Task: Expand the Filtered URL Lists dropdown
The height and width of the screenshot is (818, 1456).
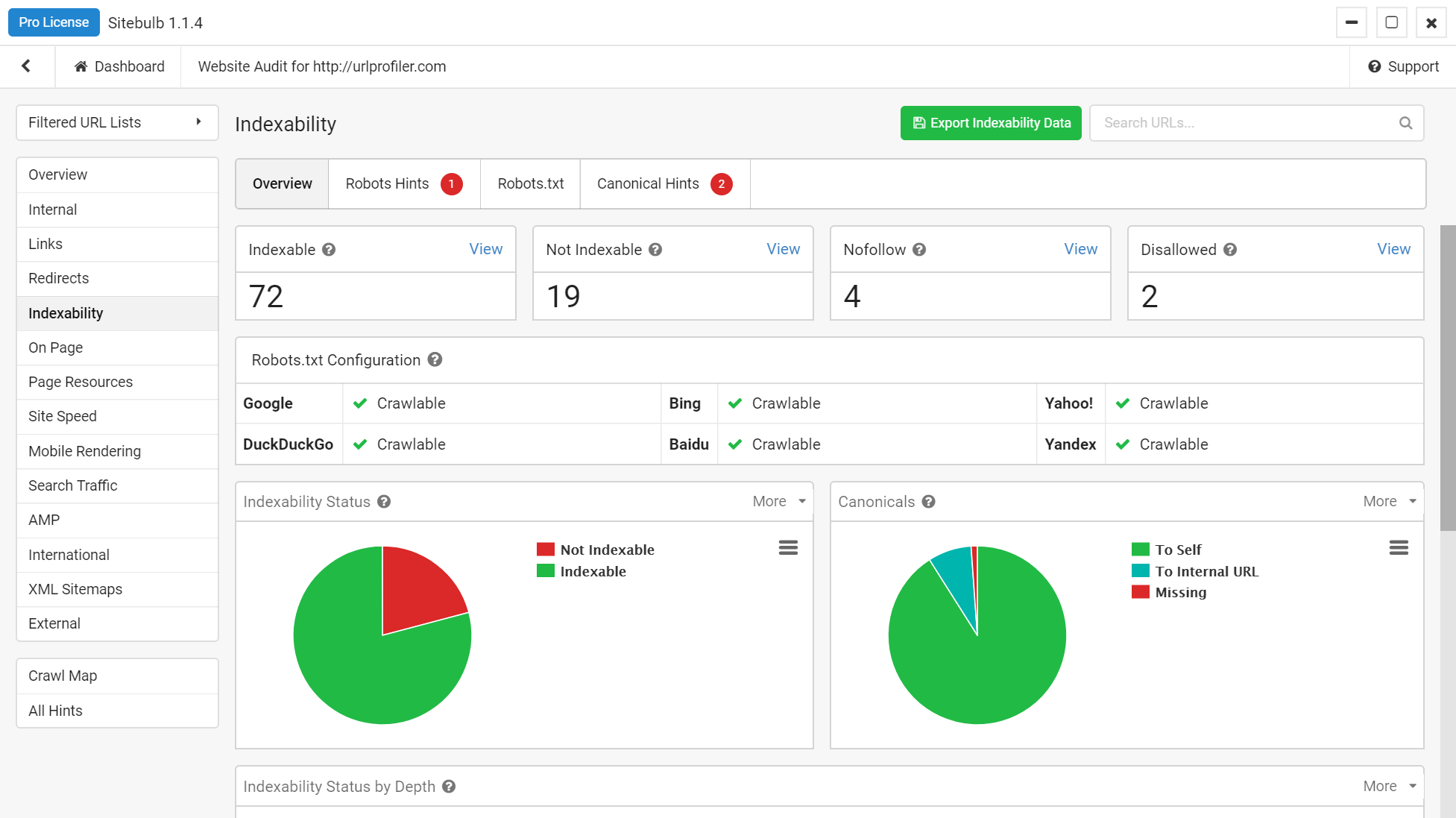Action: click(x=117, y=122)
